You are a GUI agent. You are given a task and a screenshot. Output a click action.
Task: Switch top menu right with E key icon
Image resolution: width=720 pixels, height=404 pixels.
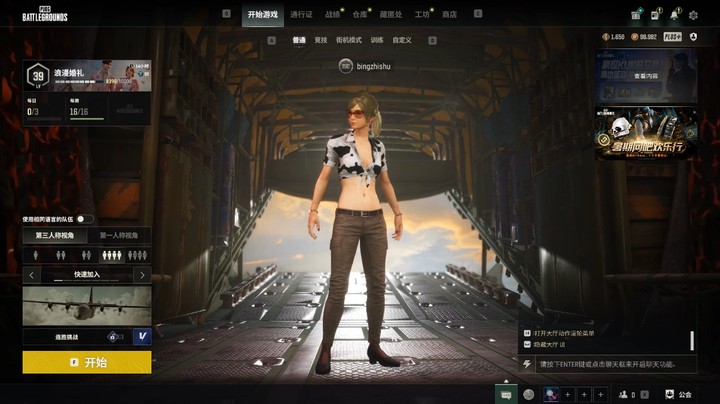coord(478,14)
